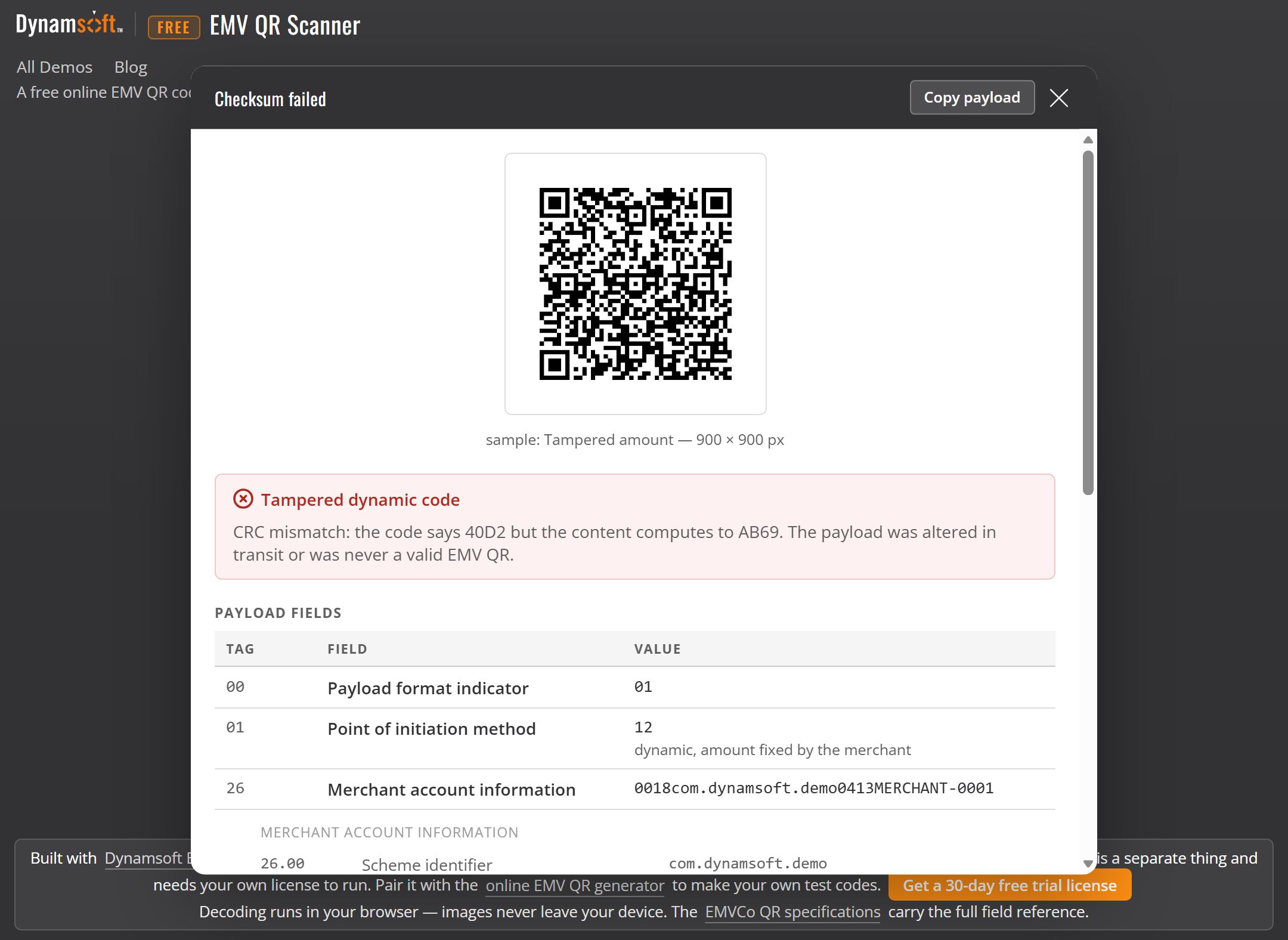The height and width of the screenshot is (940, 1288).
Task: Click the 'VALUE' column header
Action: pyautogui.click(x=657, y=649)
